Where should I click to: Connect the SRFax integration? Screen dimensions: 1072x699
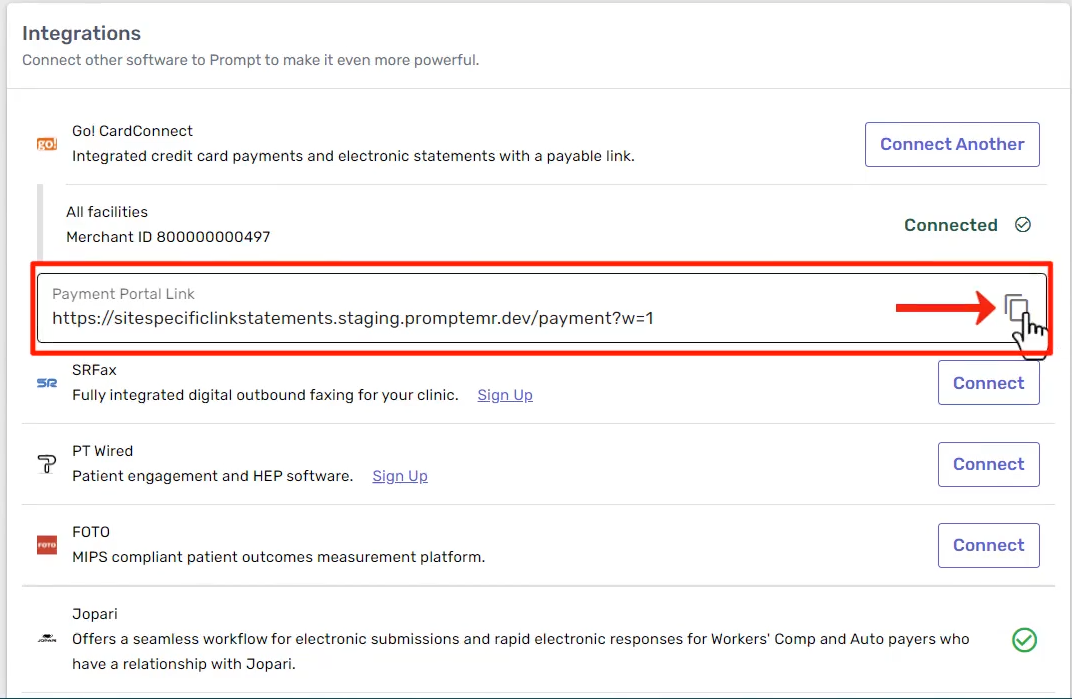tap(989, 383)
